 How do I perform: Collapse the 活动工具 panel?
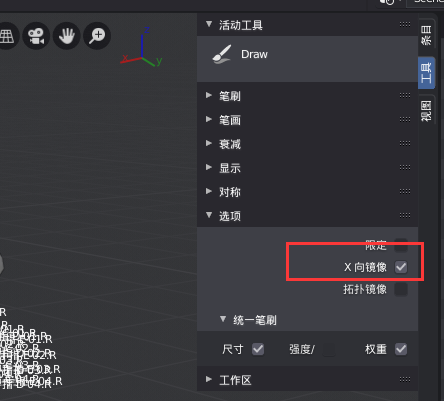(x=209, y=24)
